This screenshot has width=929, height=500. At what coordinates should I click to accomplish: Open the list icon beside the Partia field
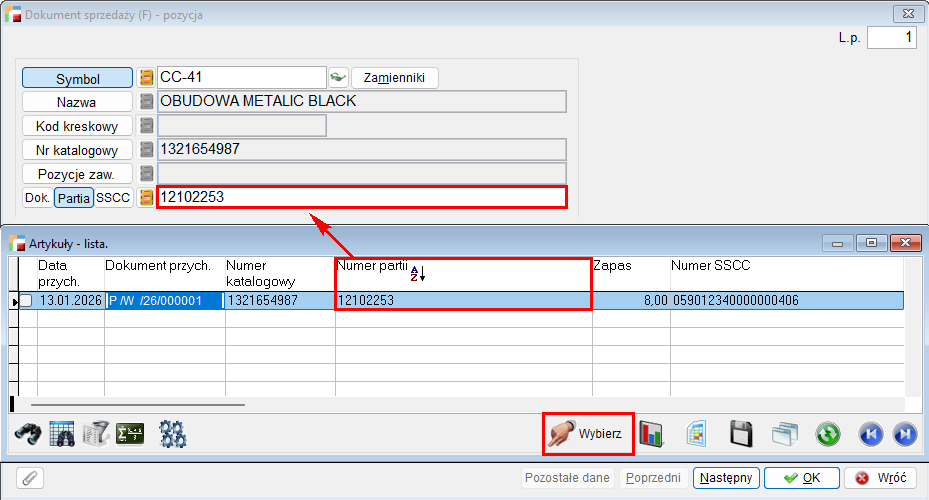tap(147, 198)
